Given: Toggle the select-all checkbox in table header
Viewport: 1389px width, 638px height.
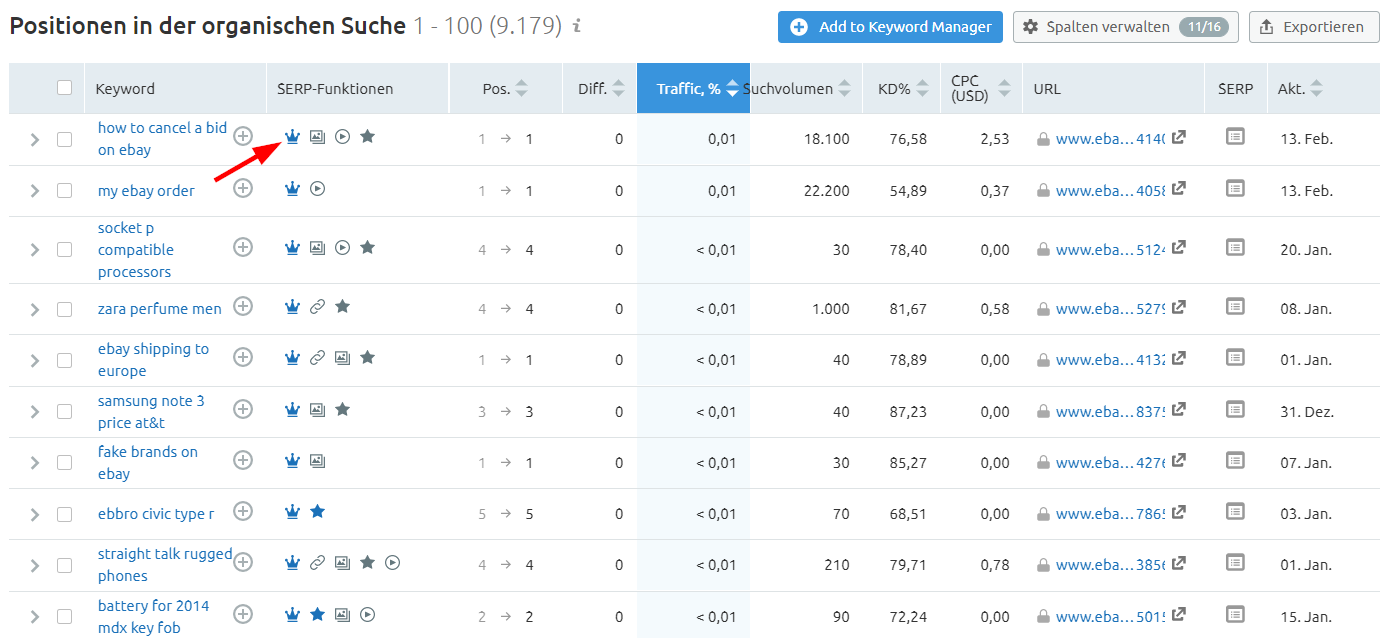Looking at the screenshot, I should 65,88.
